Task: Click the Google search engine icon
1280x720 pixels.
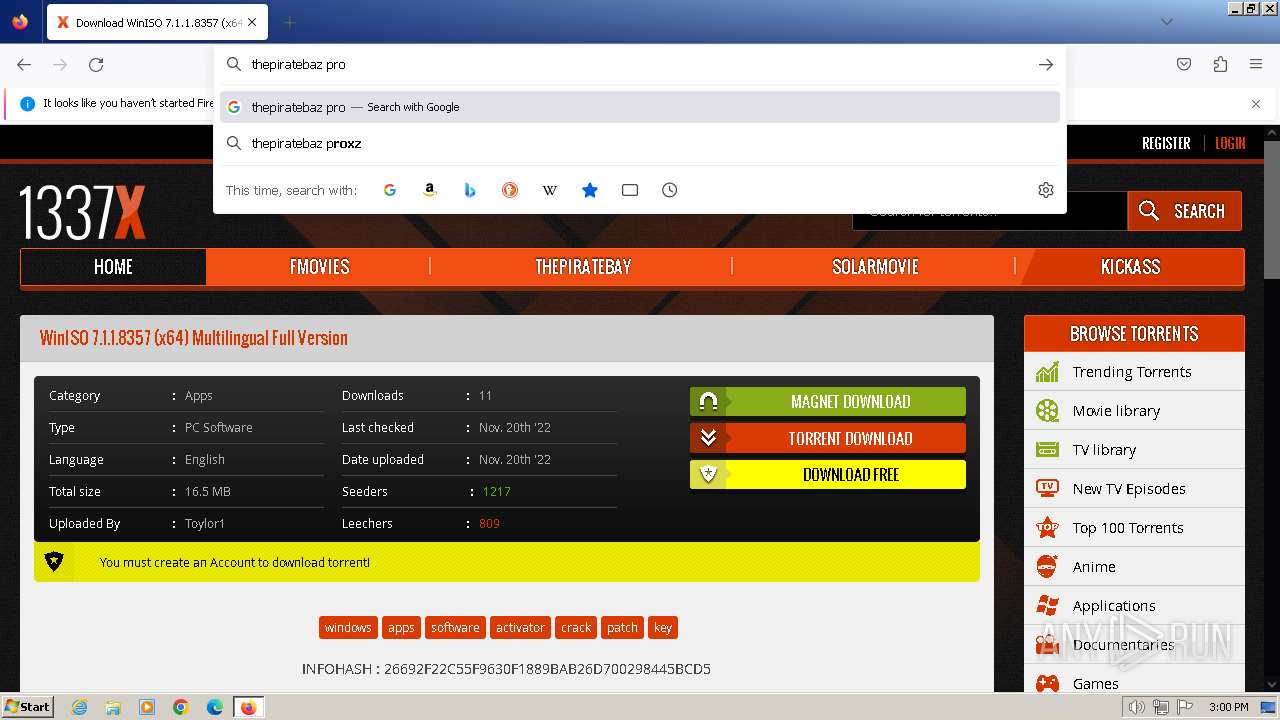Action: click(390, 190)
